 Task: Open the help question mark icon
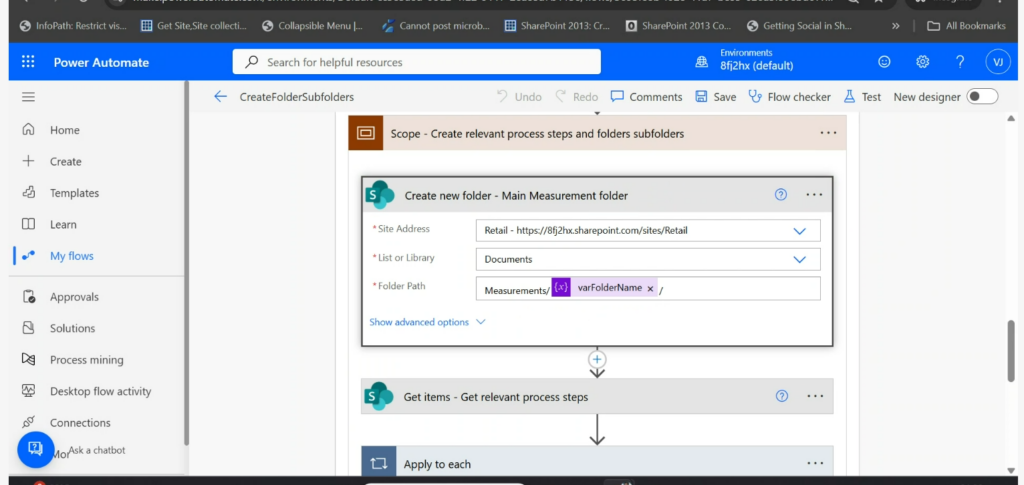960,62
